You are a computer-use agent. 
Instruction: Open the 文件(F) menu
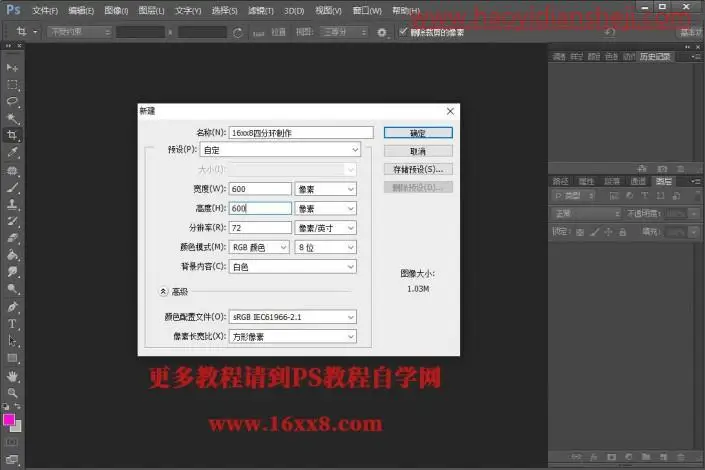click(45, 10)
